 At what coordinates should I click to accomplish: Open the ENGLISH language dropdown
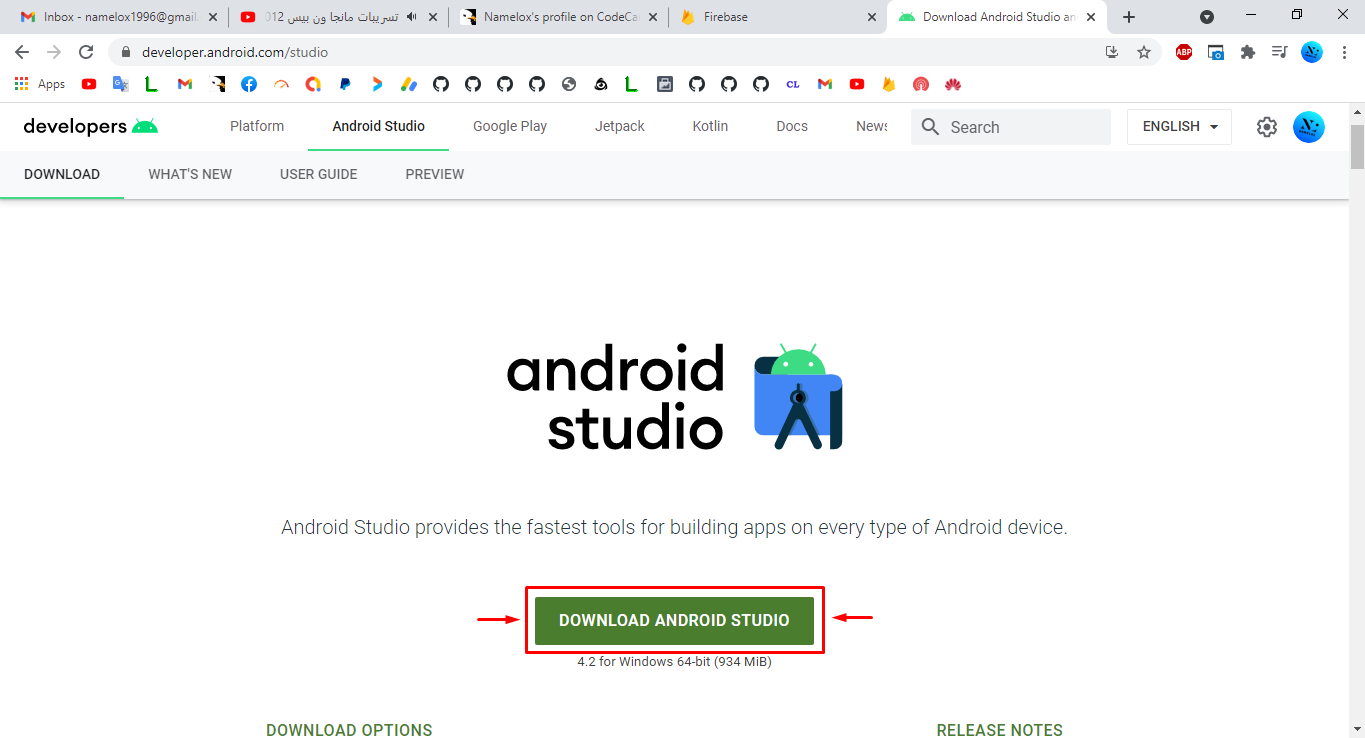pos(1180,127)
